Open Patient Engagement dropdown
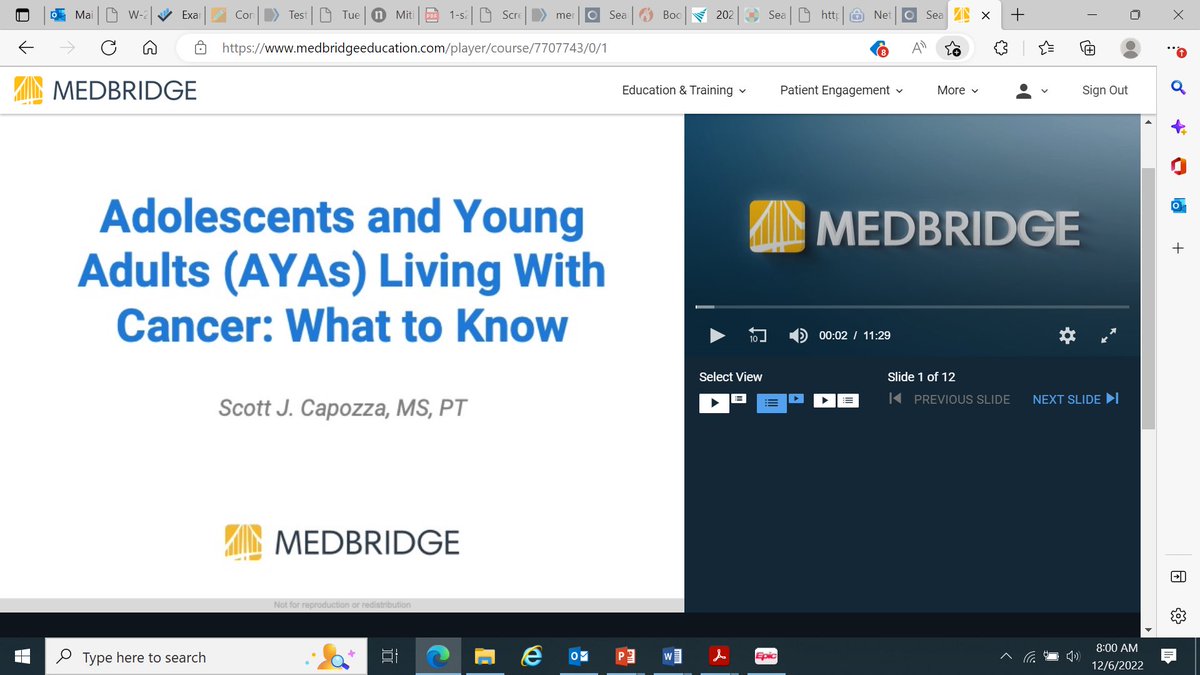This screenshot has height=675, width=1200. click(841, 90)
